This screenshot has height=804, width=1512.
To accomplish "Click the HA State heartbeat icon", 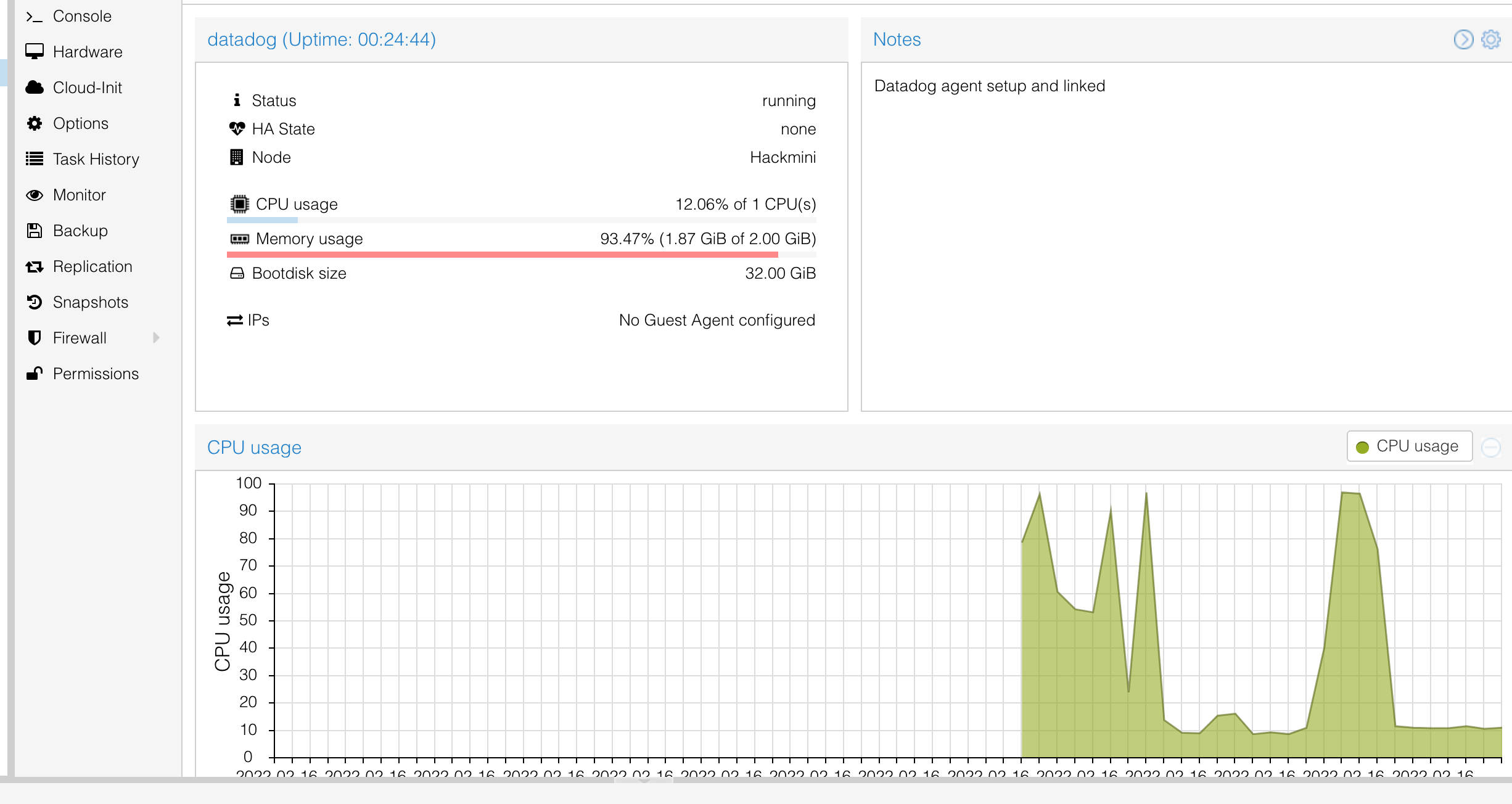I will tap(237, 129).
